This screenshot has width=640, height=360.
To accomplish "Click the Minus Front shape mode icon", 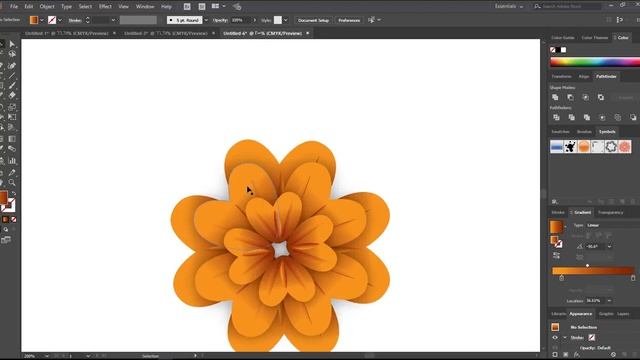I will pyautogui.click(x=570, y=97).
